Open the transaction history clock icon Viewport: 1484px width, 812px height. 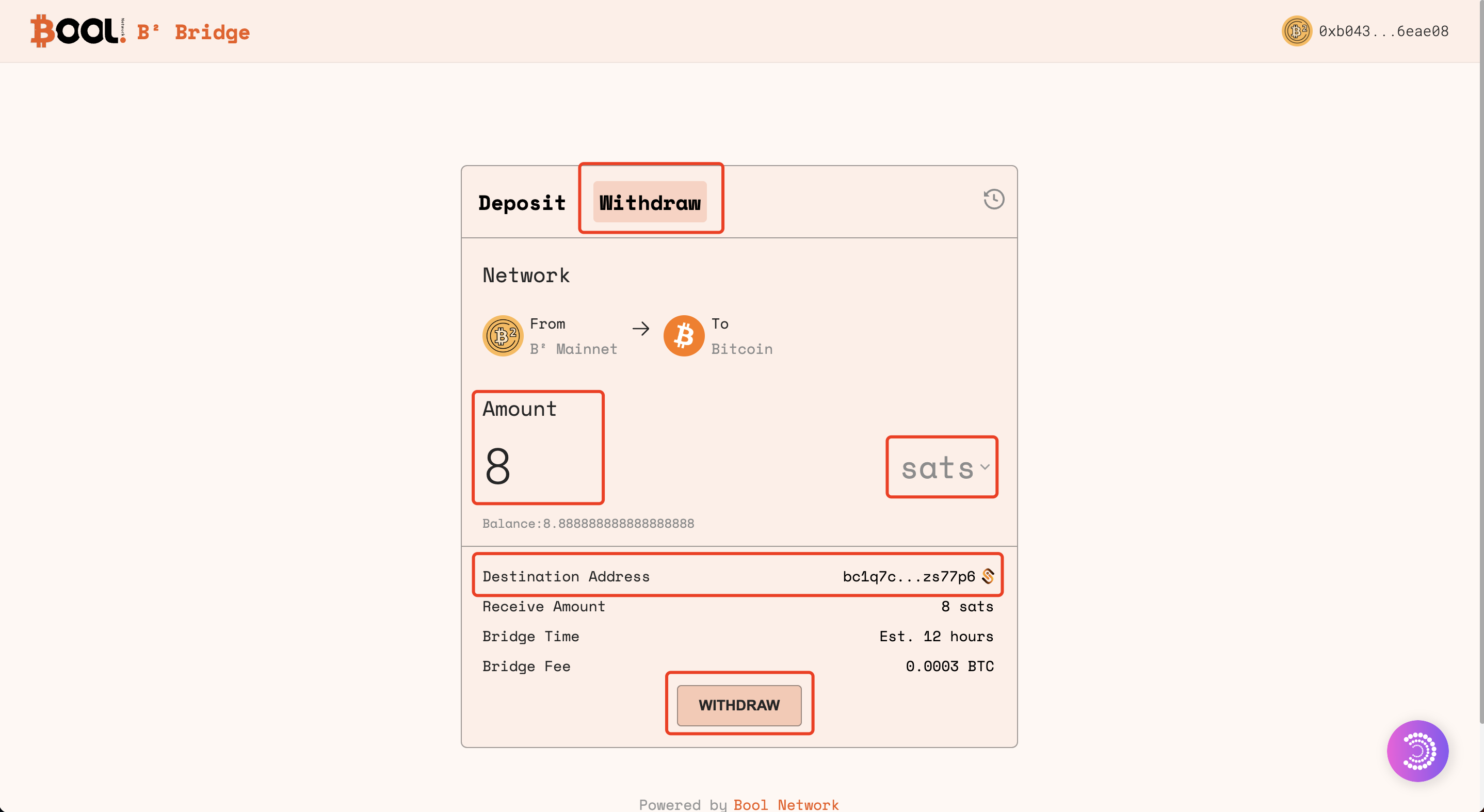[994, 199]
